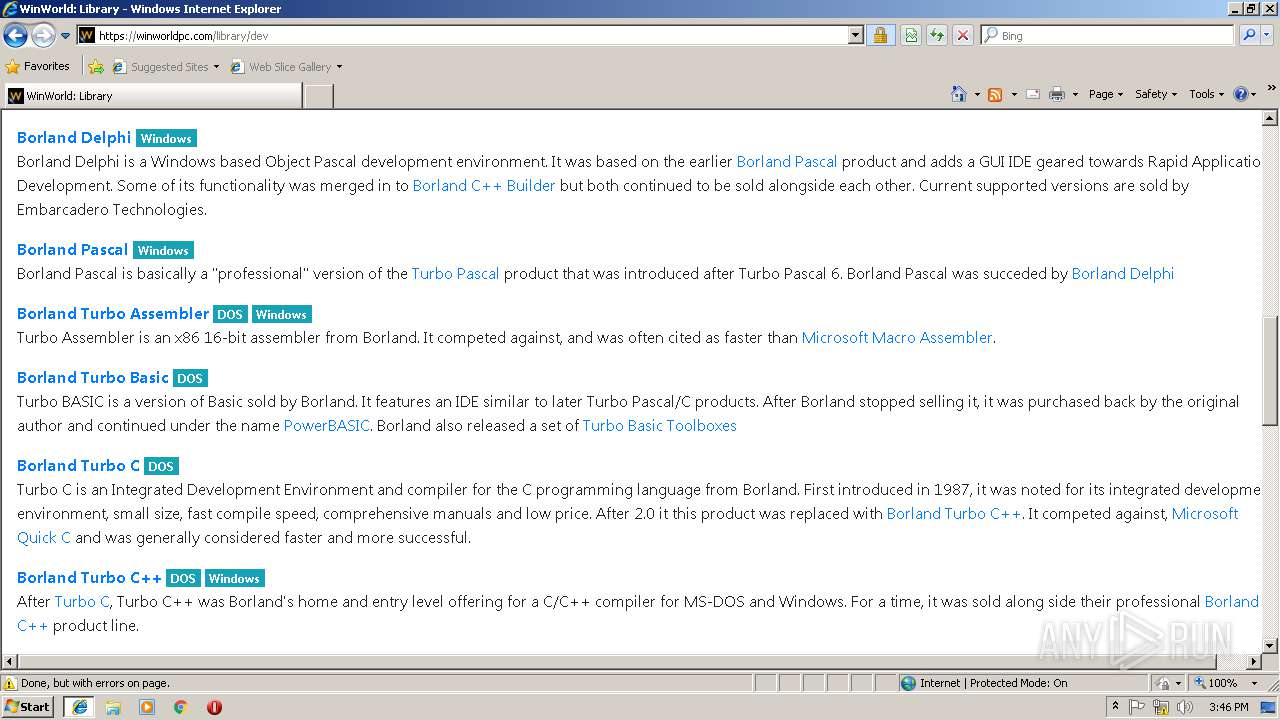Click the RSS Feeds icon
This screenshot has width=1280, height=720.
pyautogui.click(x=995, y=94)
